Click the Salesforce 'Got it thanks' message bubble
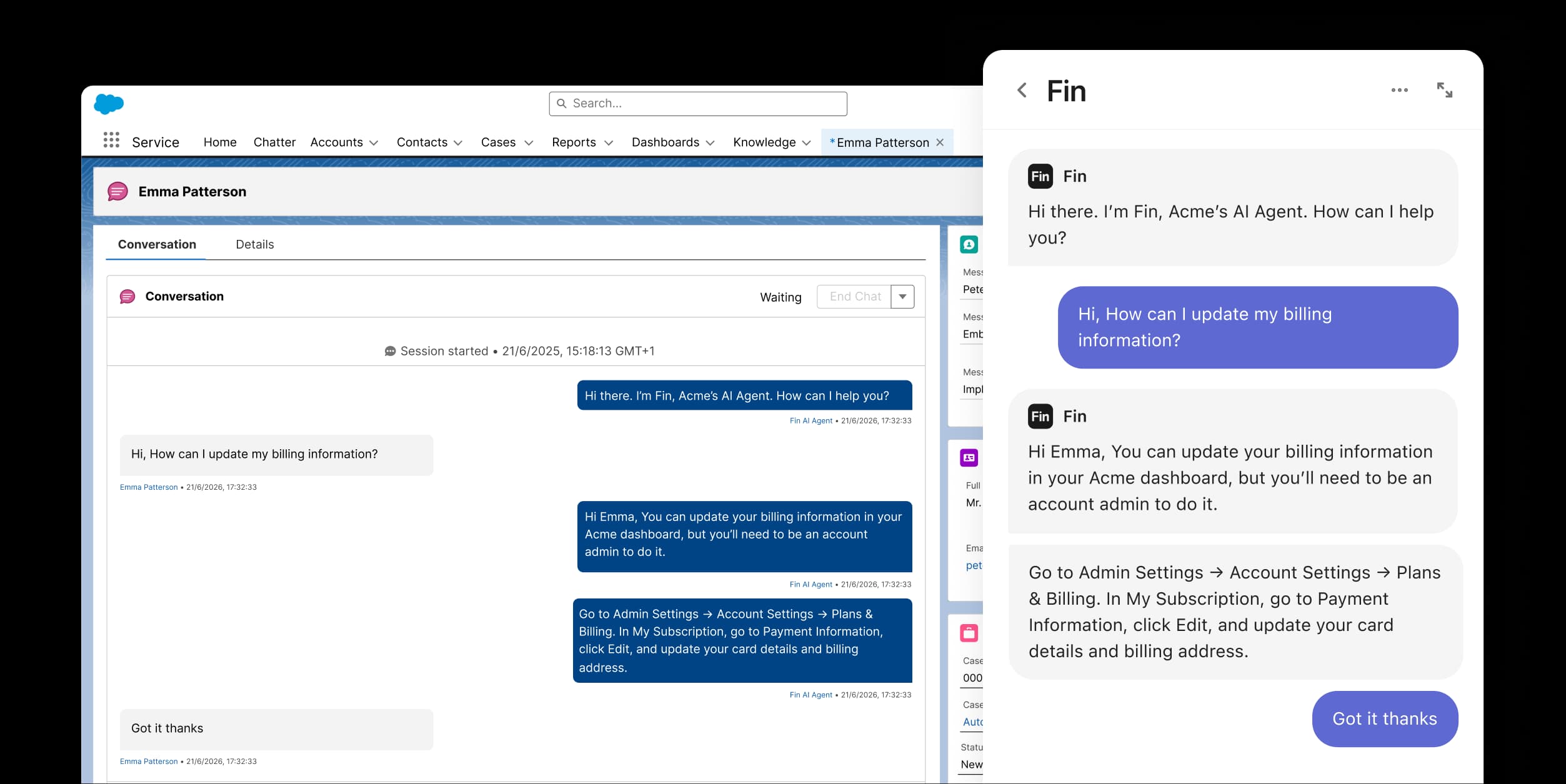 [x=276, y=729]
